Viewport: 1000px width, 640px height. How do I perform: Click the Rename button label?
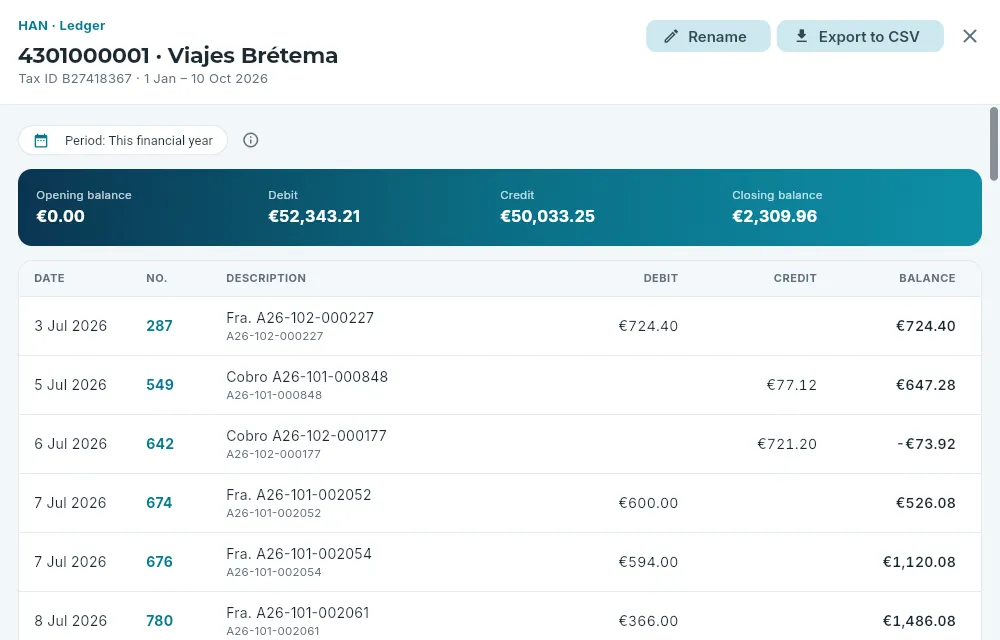click(717, 37)
